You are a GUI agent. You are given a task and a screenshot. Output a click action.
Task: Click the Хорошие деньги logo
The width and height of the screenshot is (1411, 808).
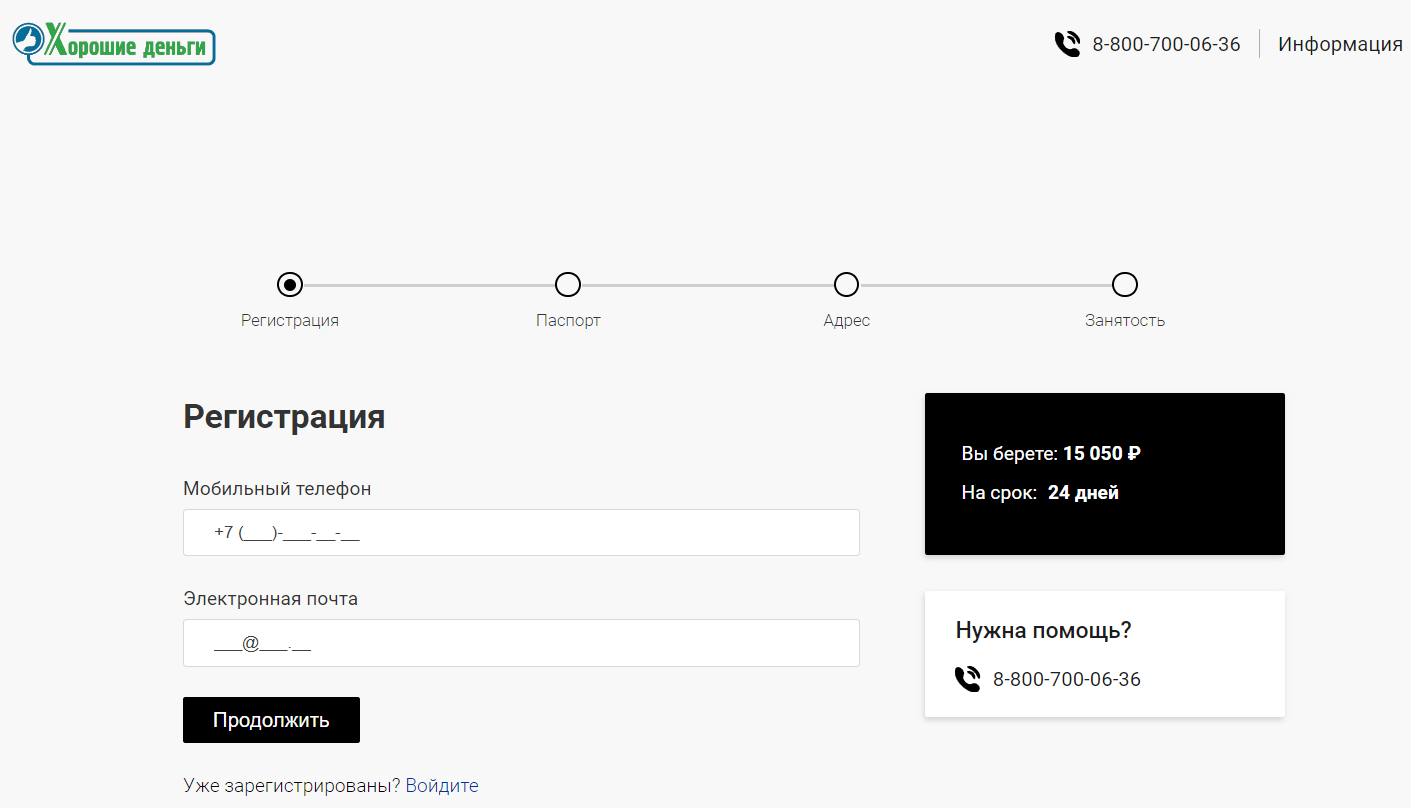coord(113,43)
